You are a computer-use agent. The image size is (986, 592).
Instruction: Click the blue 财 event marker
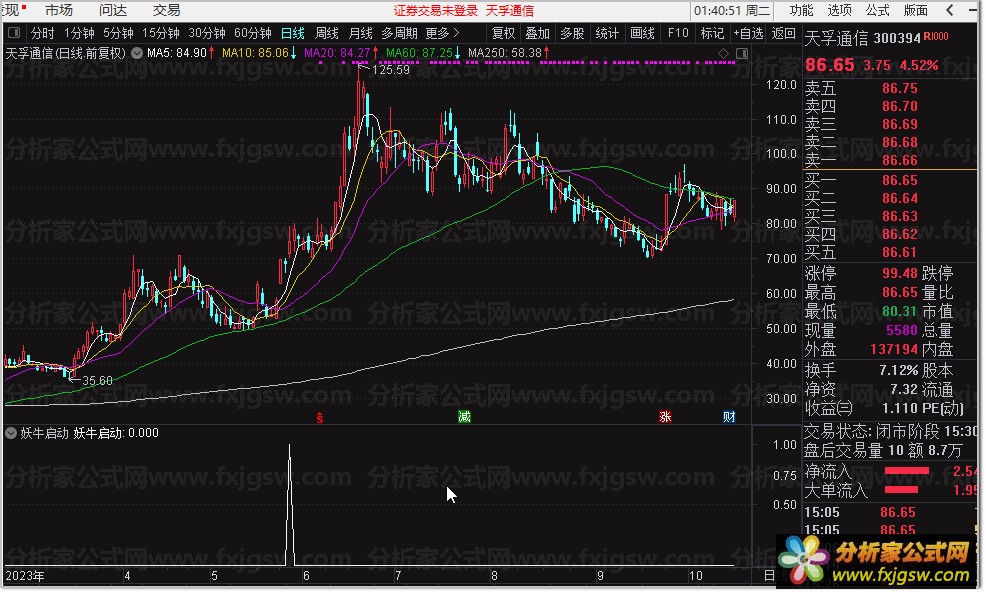point(729,416)
